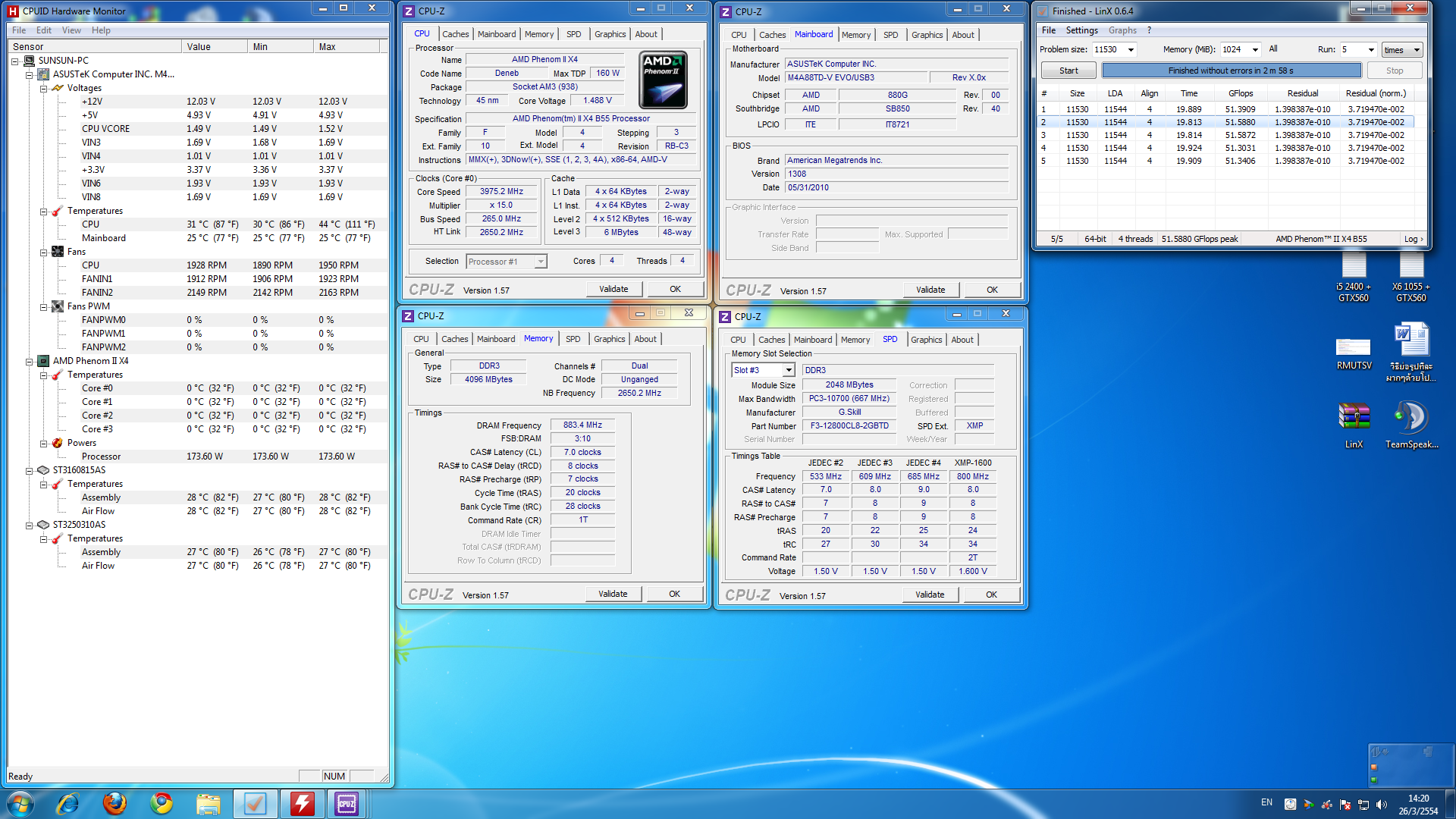Screen dimensions: 1456x819
Task: Click the Start button in LinX
Action: point(1068,71)
